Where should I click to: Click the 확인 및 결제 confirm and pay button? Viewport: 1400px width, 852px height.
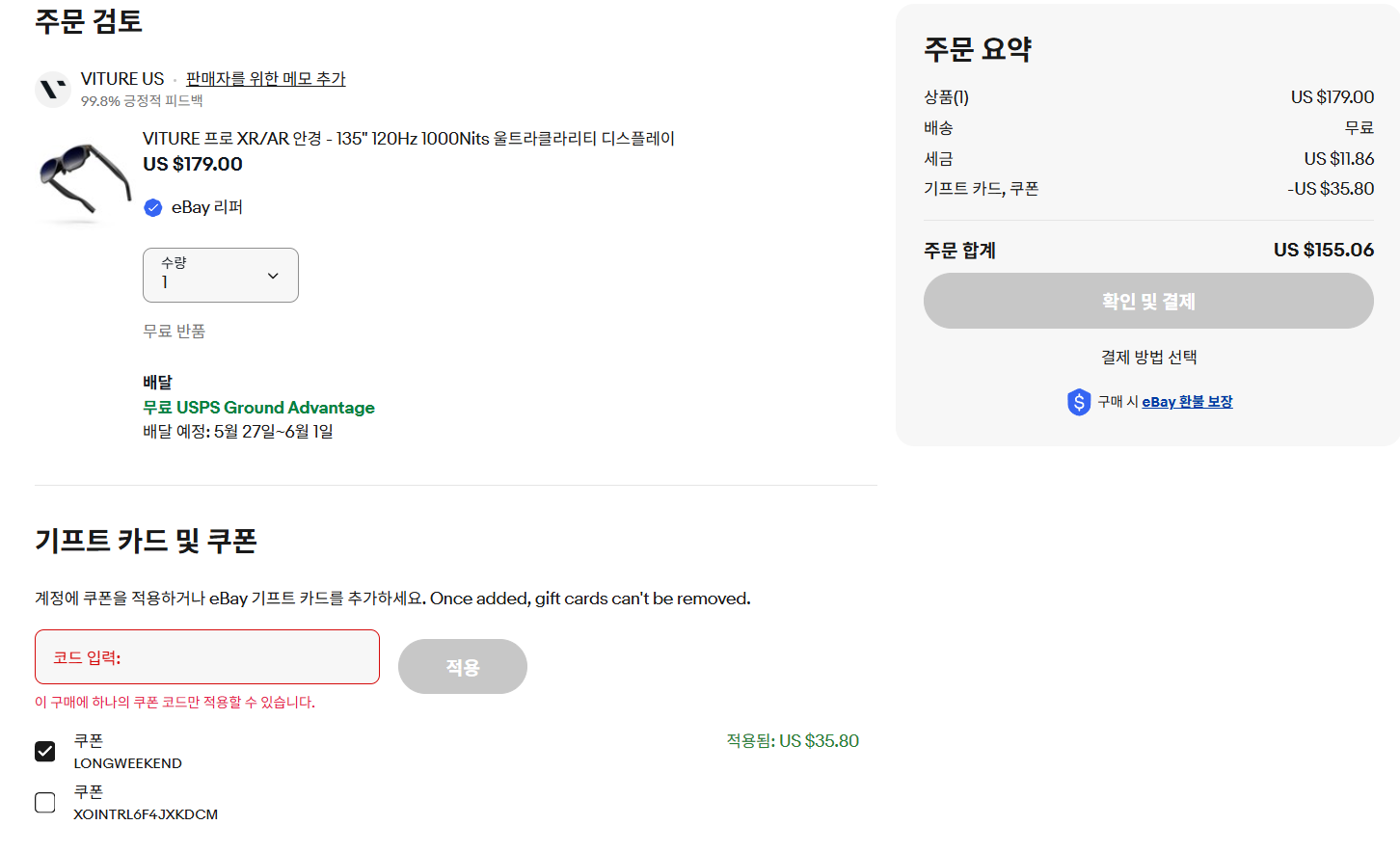pyautogui.click(x=1148, y=301)
